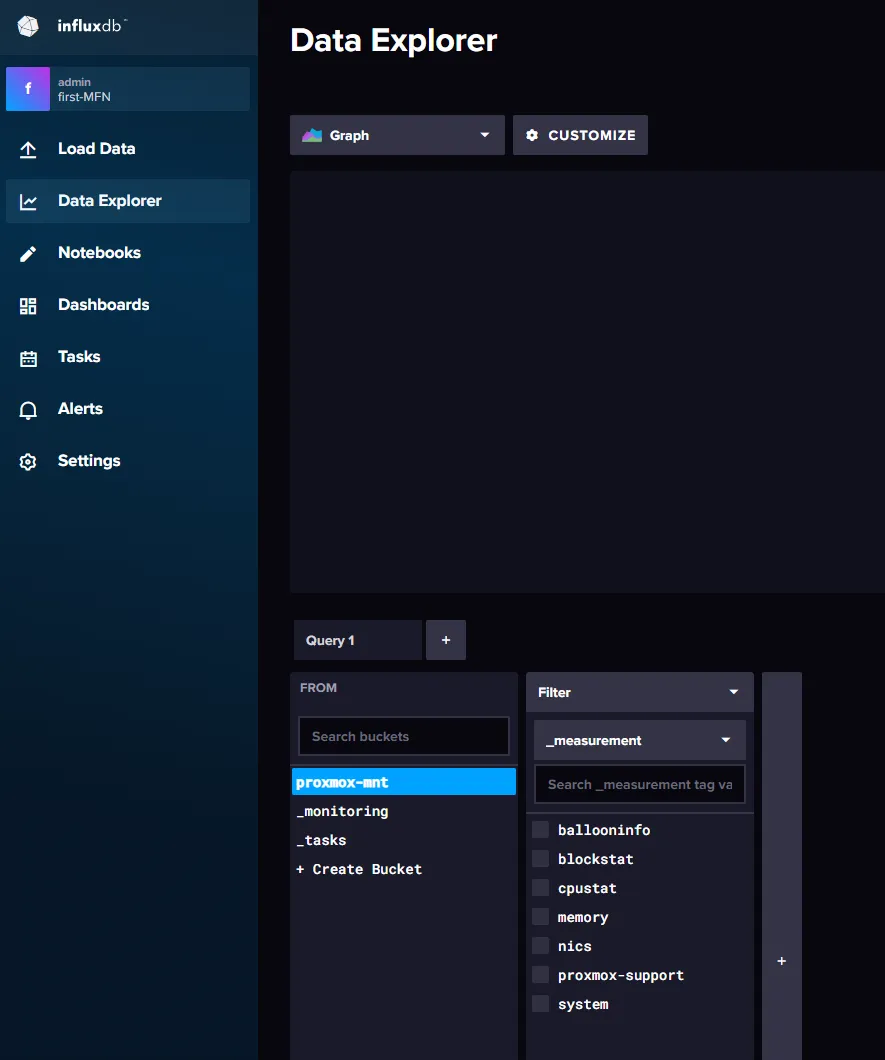Click the Search _measurement tag values field
Screen dimensions: 885x1060
pyautogui.click(x=640, y=784)
